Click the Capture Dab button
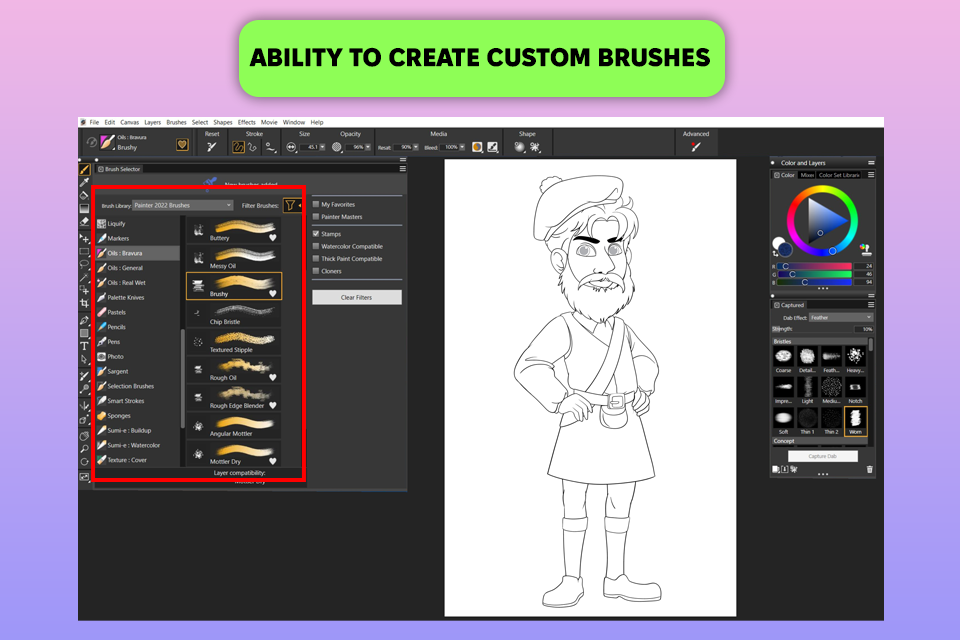 tap(822, 456)
